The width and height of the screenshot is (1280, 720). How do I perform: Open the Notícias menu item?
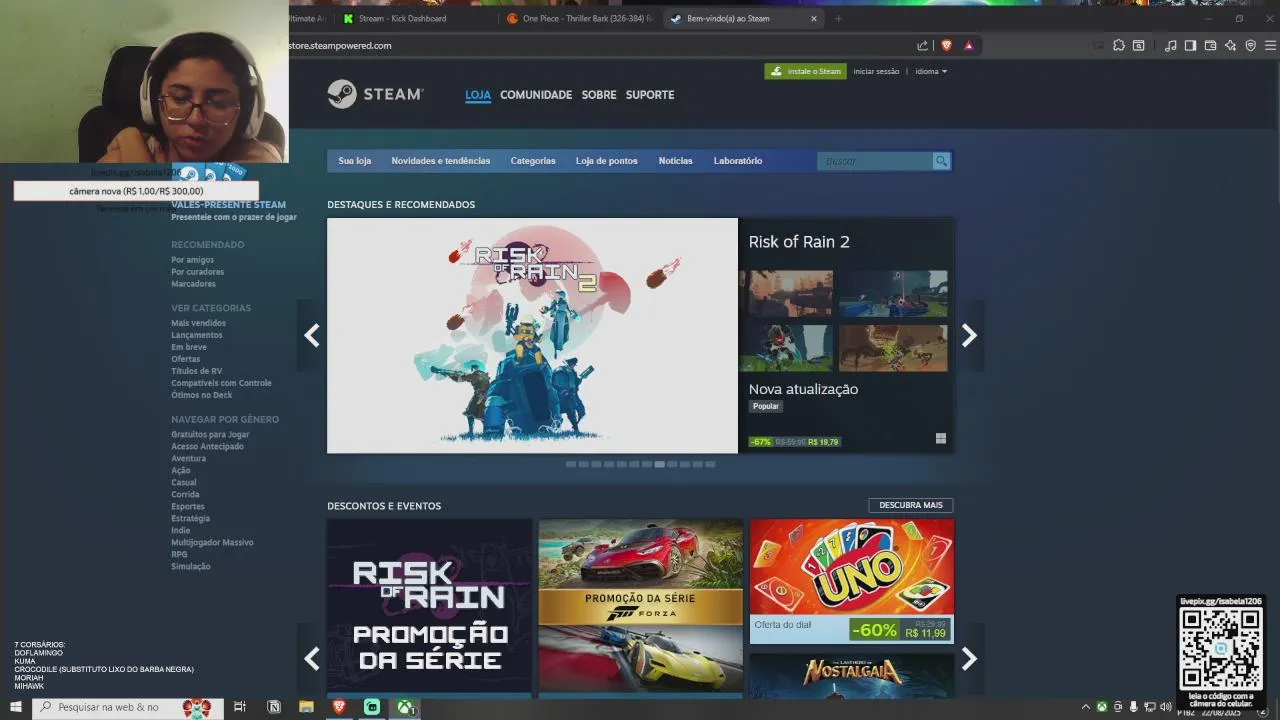tap(675, 161)
